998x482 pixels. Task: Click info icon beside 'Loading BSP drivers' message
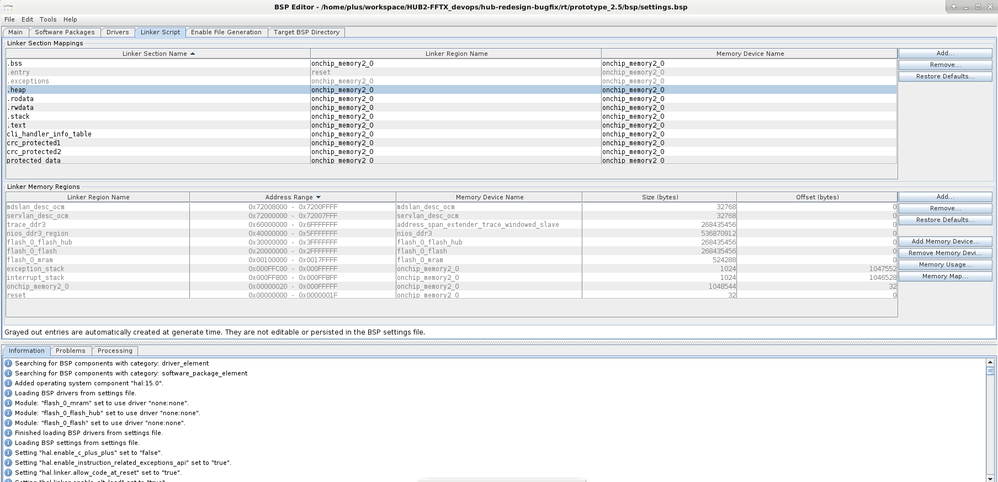tap(8, 393)
